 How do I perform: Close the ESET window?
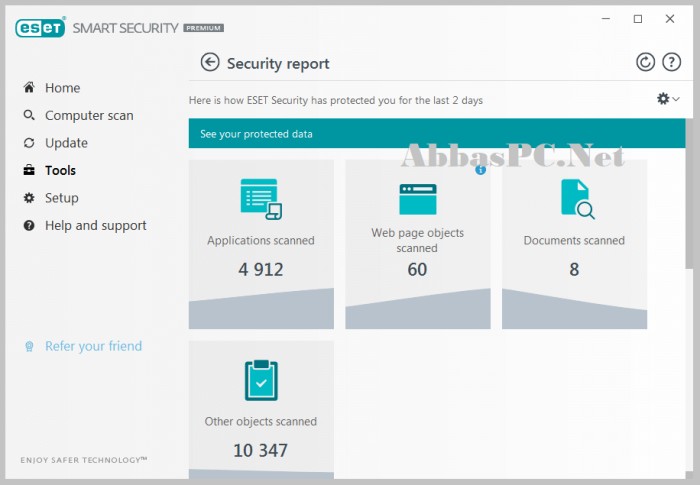tap(670, 19)
